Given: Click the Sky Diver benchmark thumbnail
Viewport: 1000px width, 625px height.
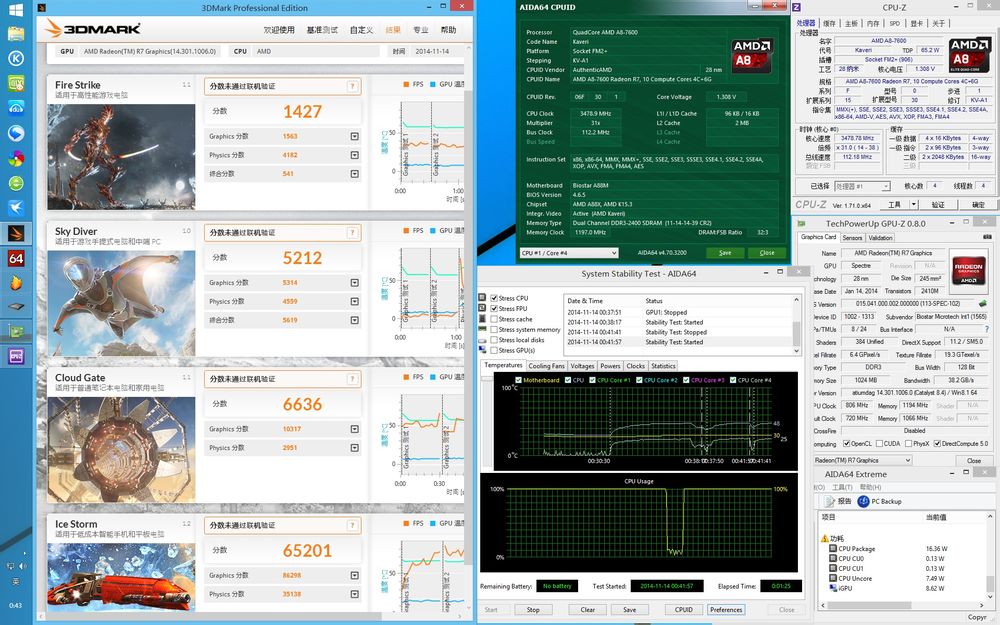Looking at the screenshot, I should point(121,303).
